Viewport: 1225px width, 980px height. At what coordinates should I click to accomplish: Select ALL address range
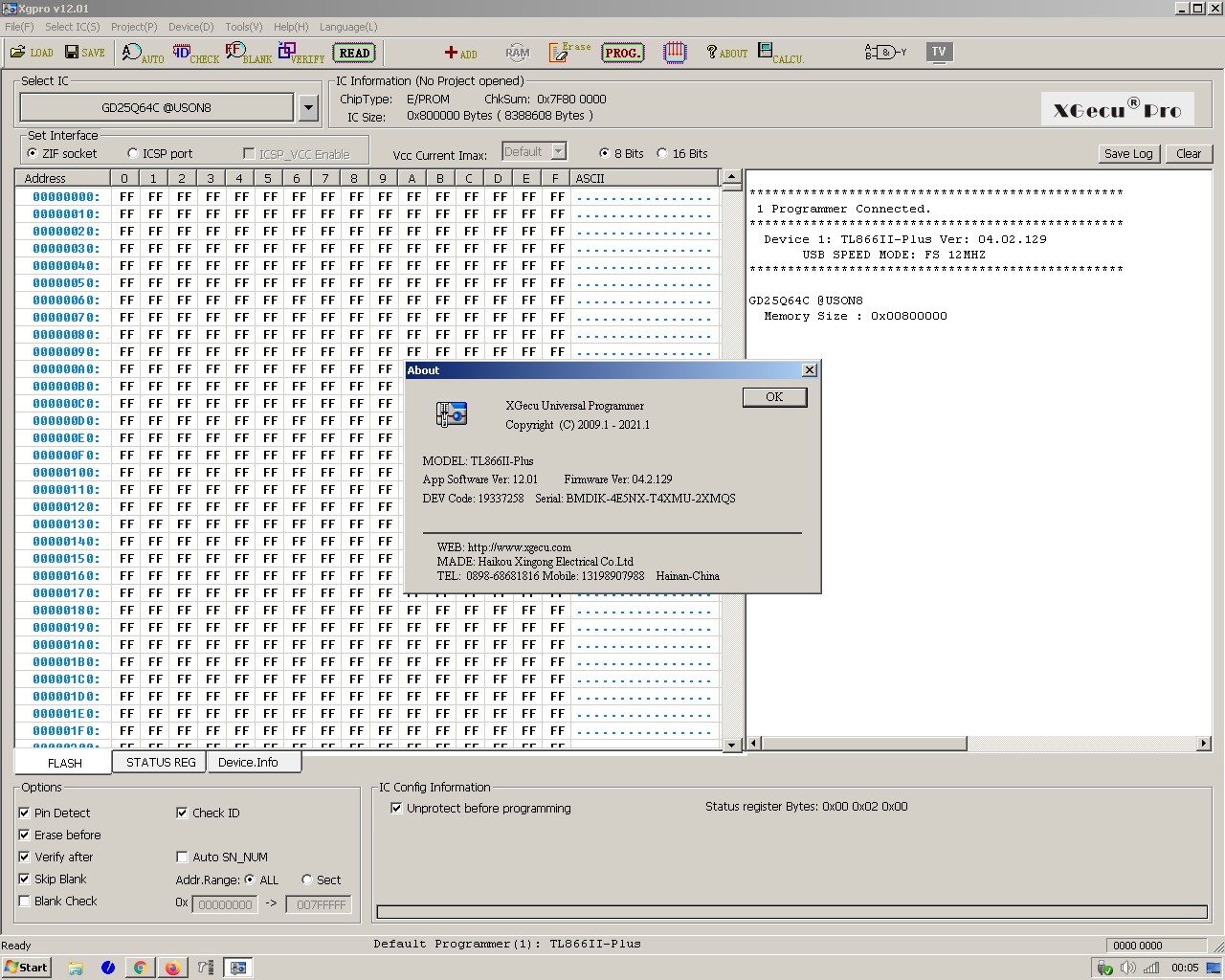(x=261, y=880)
